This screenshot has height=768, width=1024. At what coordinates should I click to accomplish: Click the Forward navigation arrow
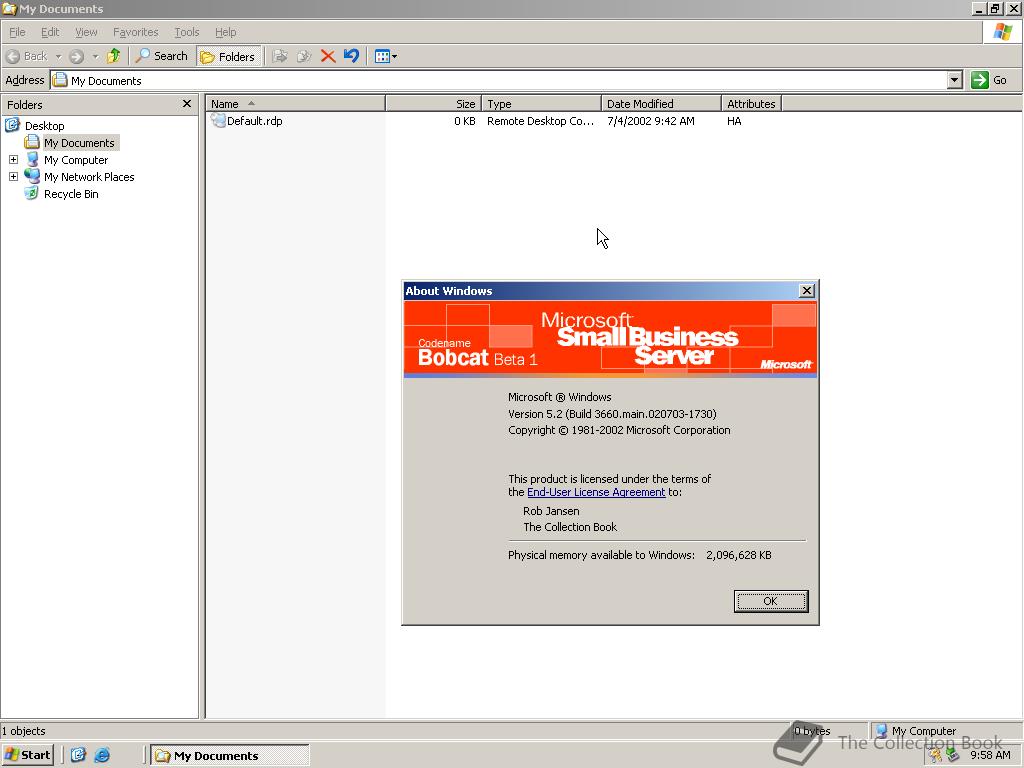76,56
